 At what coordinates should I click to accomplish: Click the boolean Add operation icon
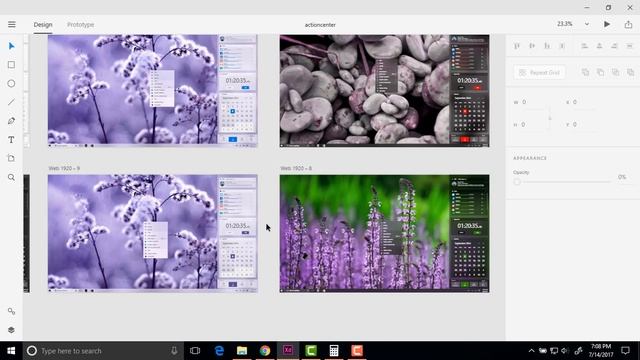coord(585,73)
